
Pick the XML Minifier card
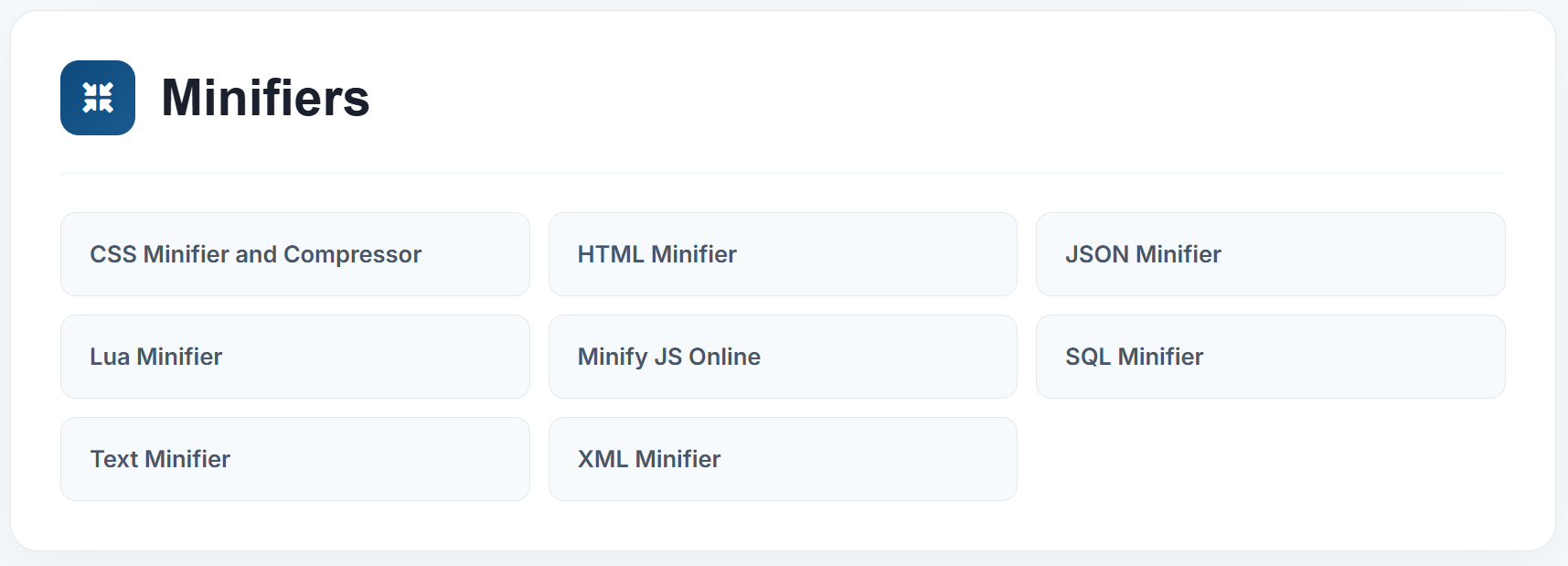(782, 459)
